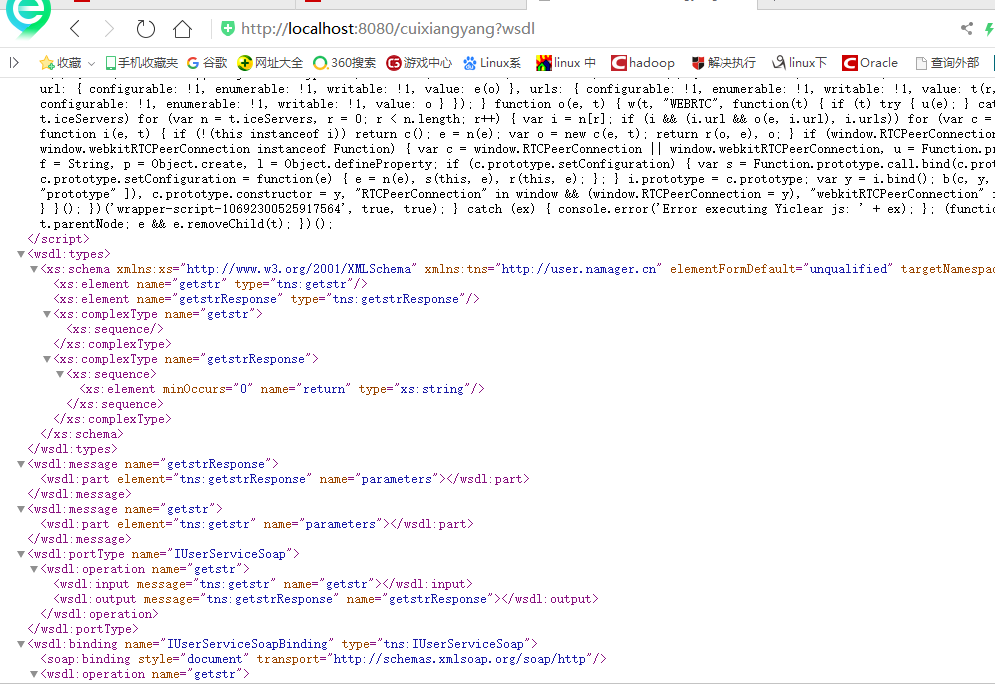Open 游戏中心 bookmark
Screen dimensions: 995x684
(419, 63)
